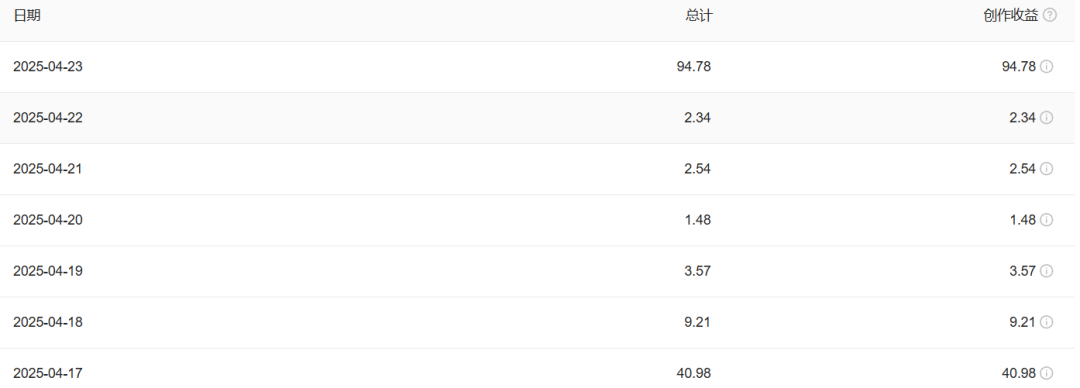Image resolution: width=1080 pixels, height=388 pixels.
Task: Click info icon for 9.21 earnings
Action: click(x=1046, y=322)
